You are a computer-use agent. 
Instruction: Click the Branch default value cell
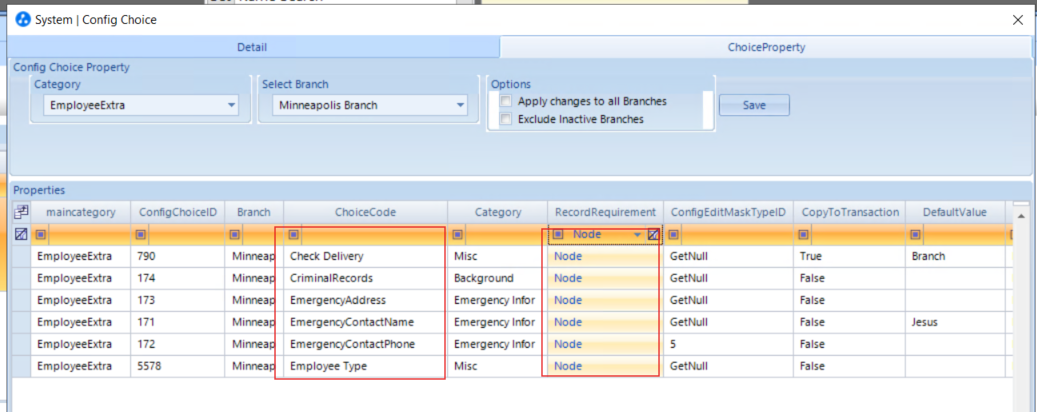point(955,256)
